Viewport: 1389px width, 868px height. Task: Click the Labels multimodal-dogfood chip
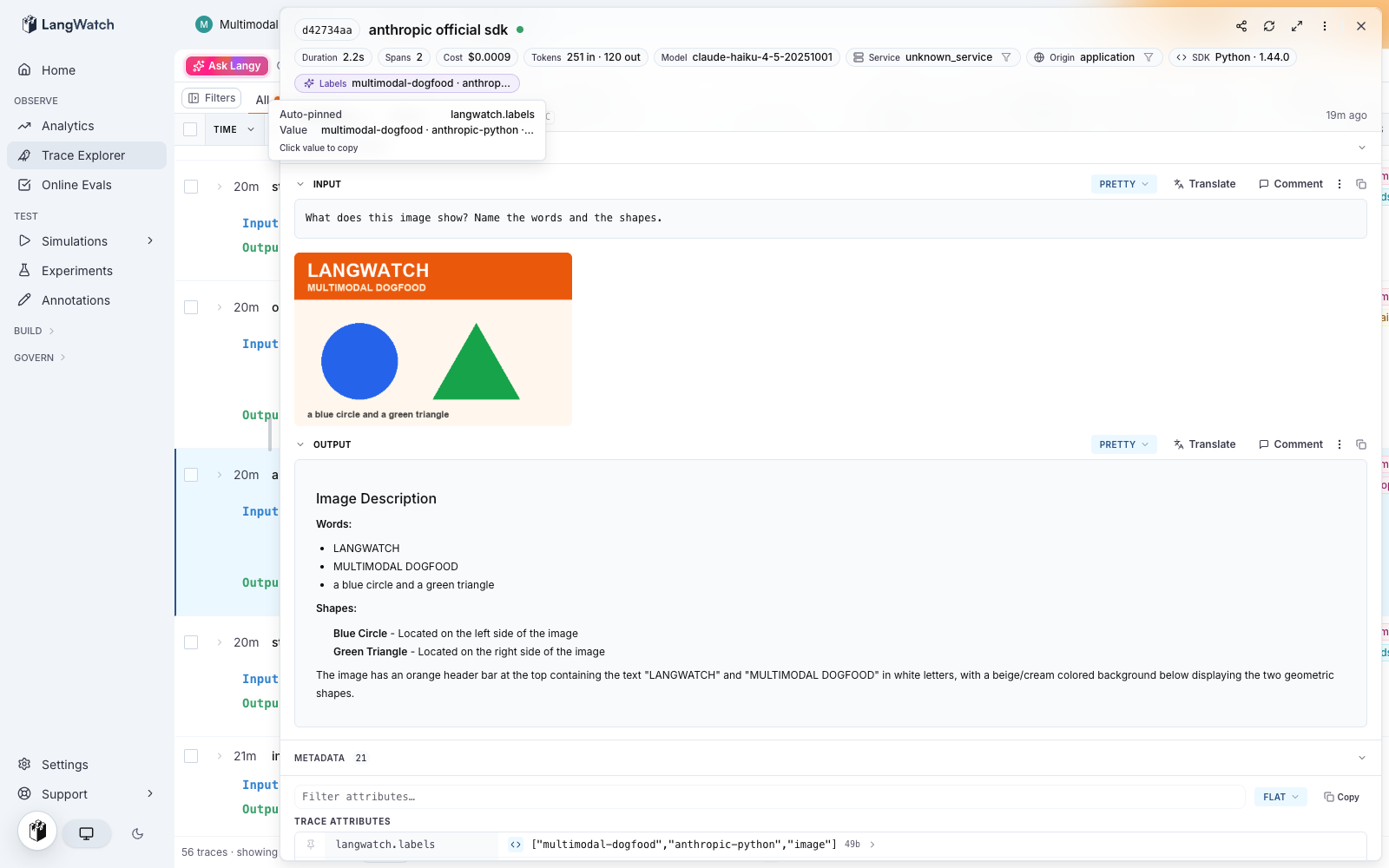pyautogui.click(x=407, y=83)
